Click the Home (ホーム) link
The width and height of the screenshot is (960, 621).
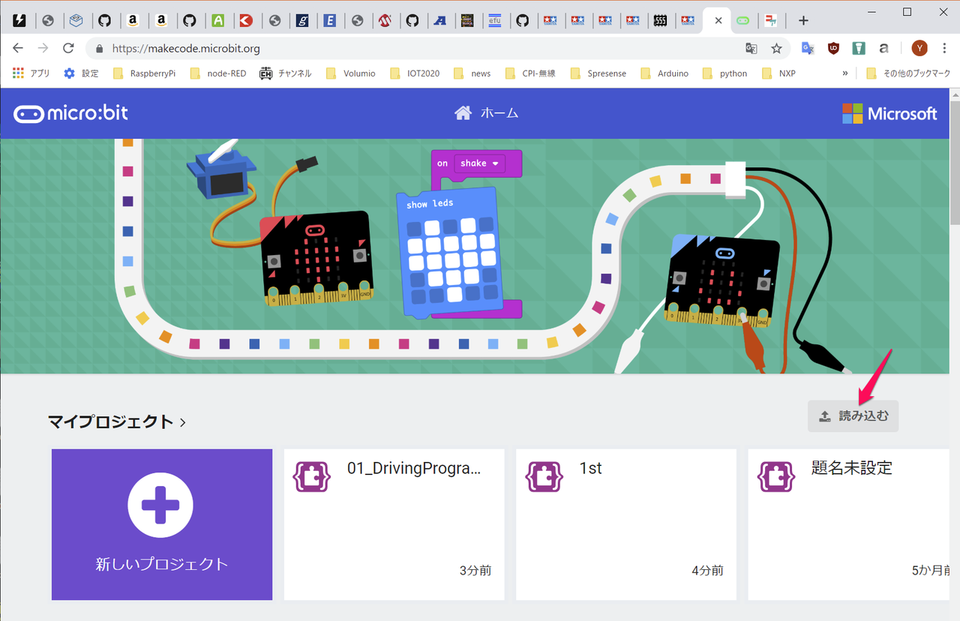(x=487, y=113)
